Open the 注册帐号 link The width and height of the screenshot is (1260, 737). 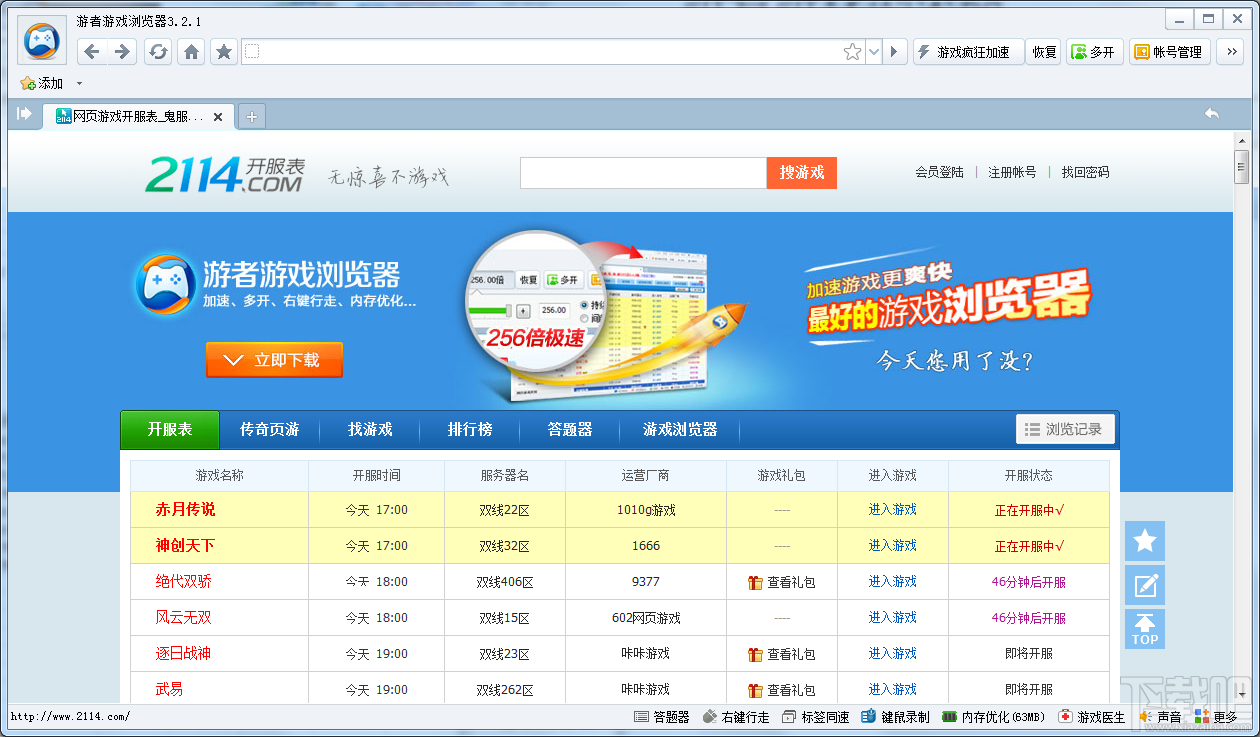coord(1012,172)
